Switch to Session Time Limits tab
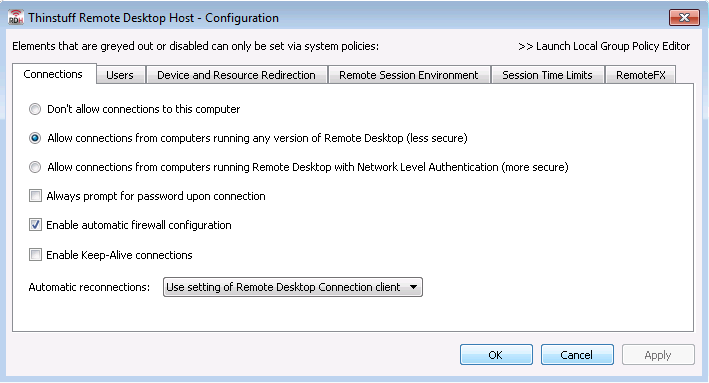This screenshot has width=709, height=383. click(x=547, y=75)
